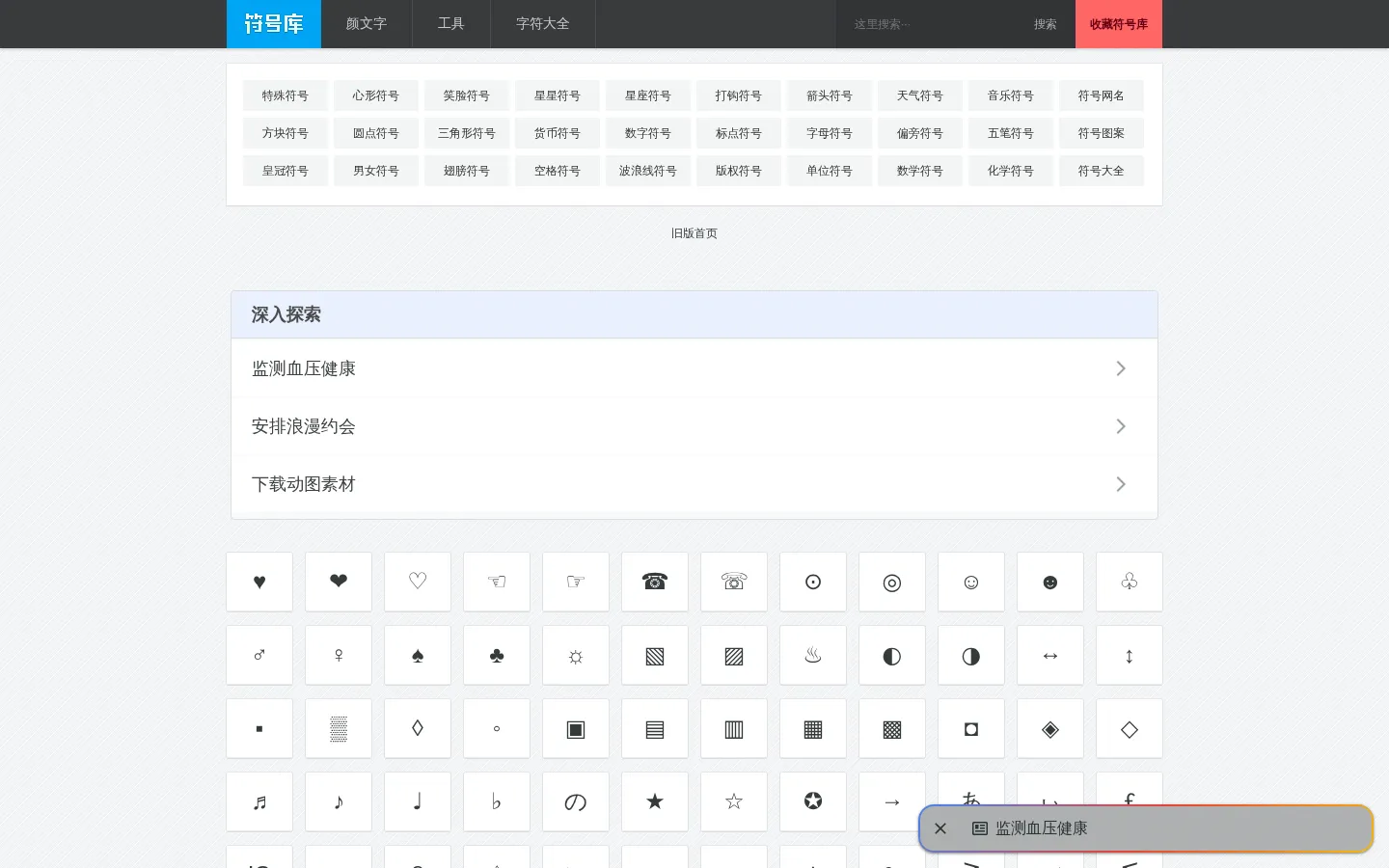
Task: Open the 货币符号 category
Action: (558, 133)
